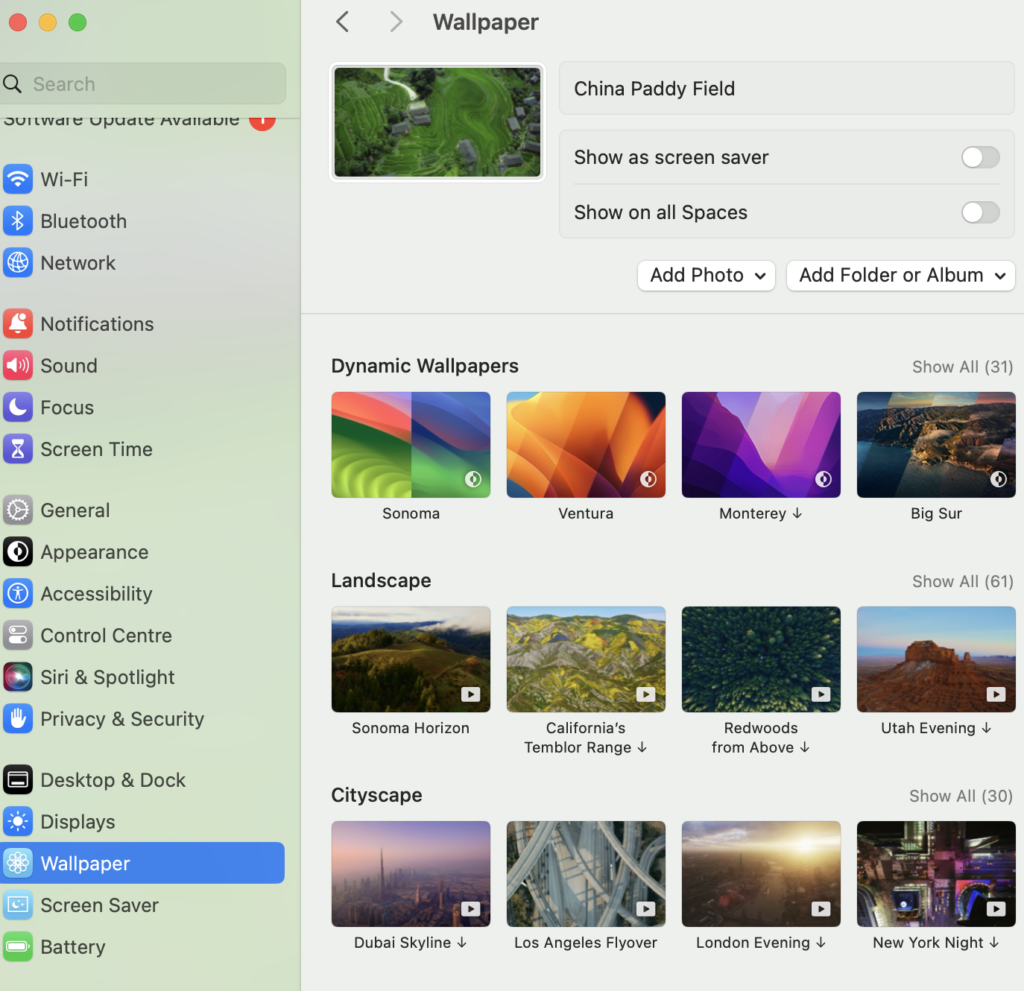Click the Privacy & Security hand icon
The height and width of the screenshot is (991, 1024).
tap(16, 719)
